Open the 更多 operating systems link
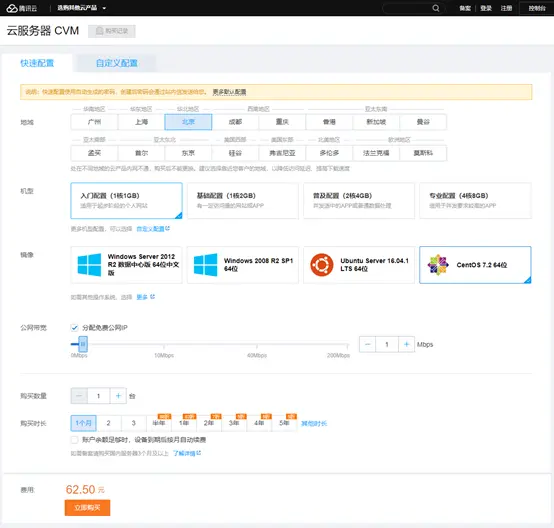The height and width of the screenshot is (528, 554). pos(145,297)
